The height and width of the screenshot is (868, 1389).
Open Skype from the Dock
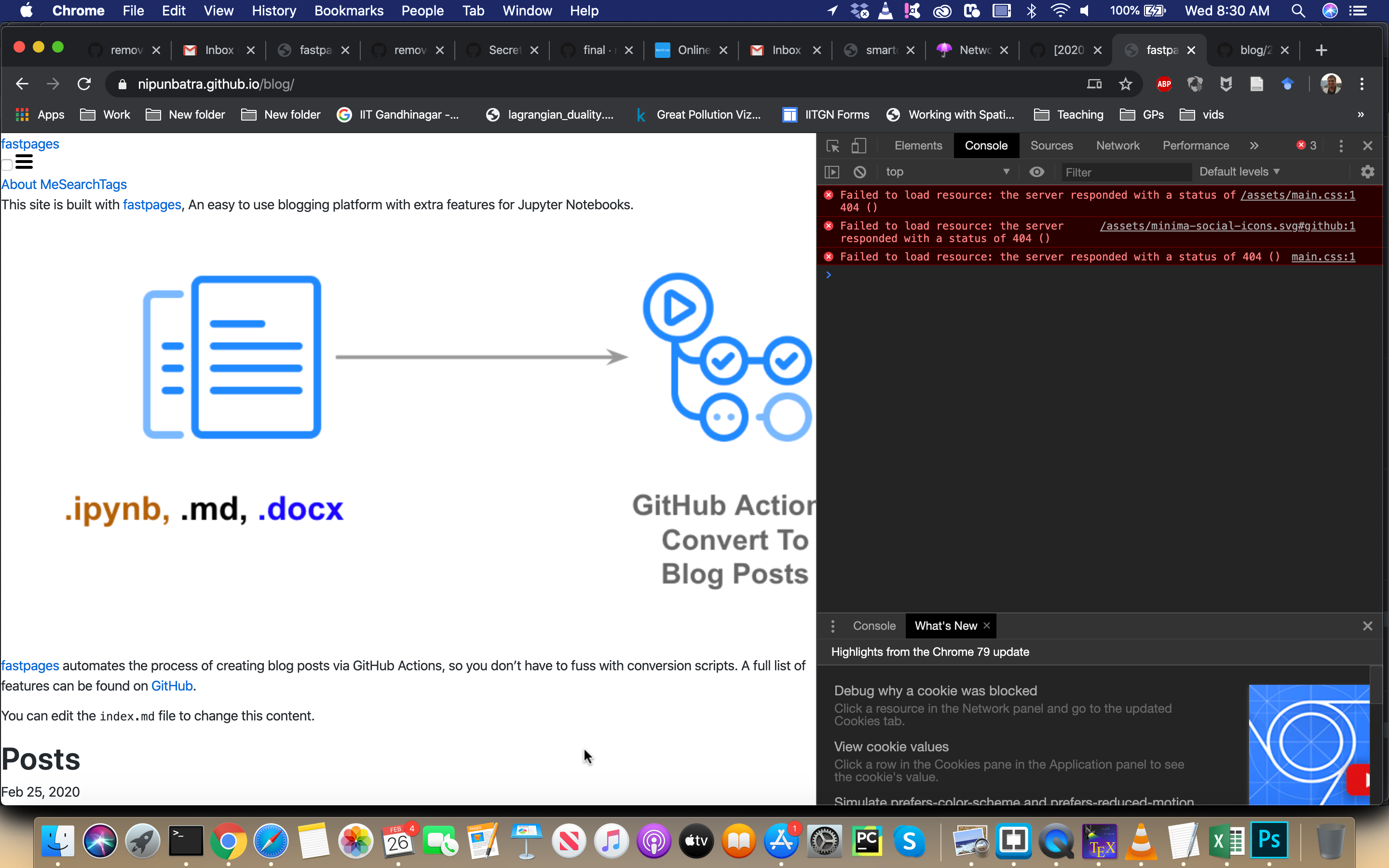910,841
